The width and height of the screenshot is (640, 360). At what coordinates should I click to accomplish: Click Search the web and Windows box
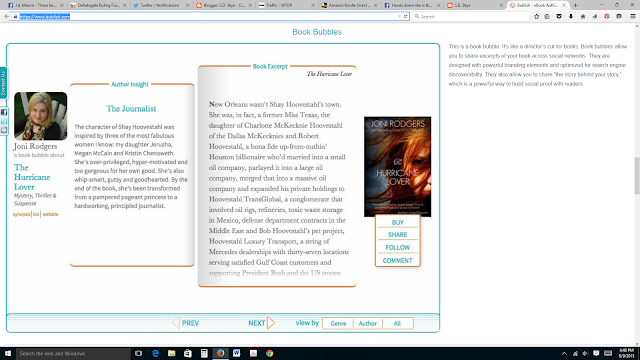(73, 353)
